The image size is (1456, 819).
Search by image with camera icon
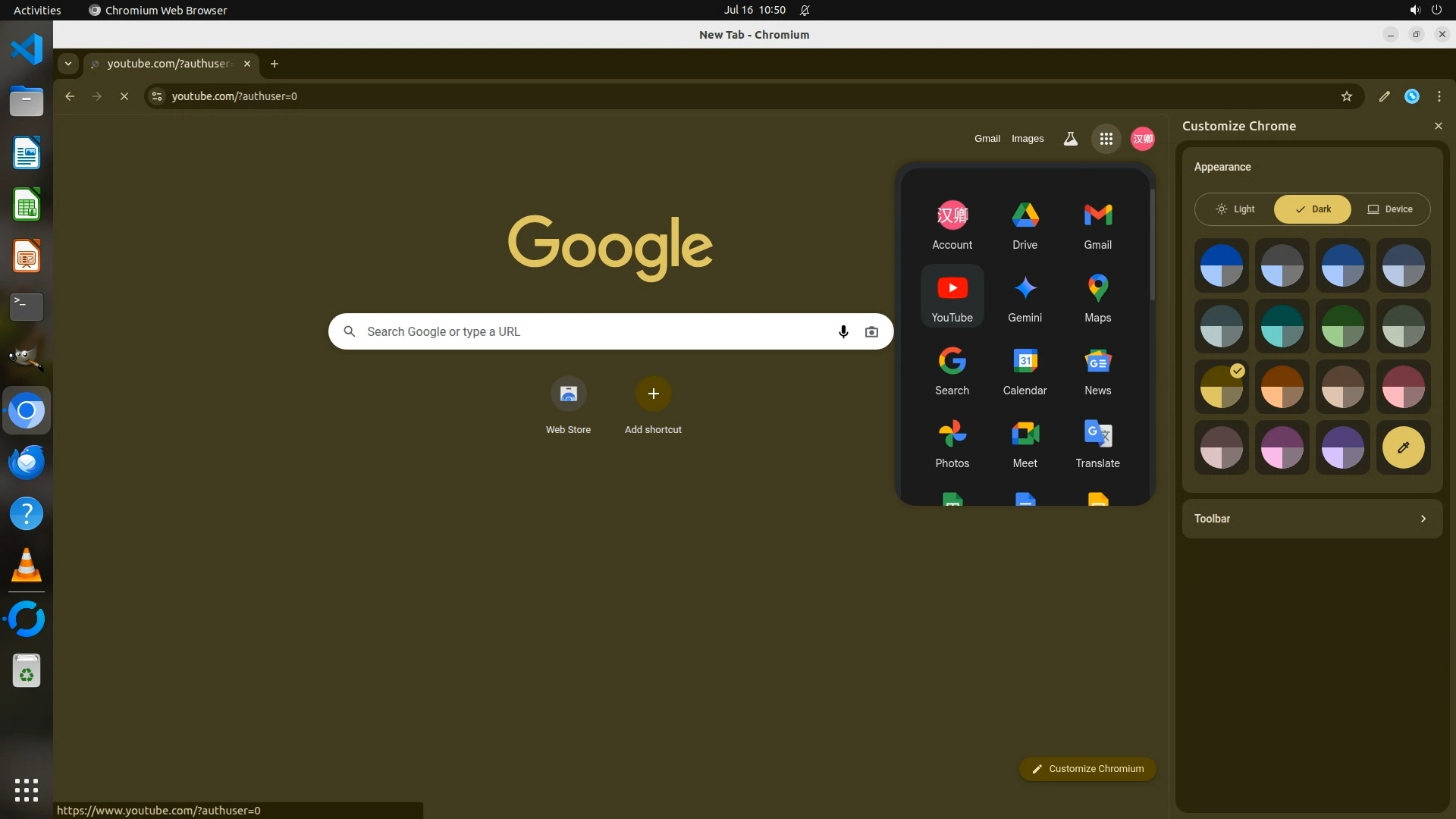pyautogui.click(x=871, y=331)
